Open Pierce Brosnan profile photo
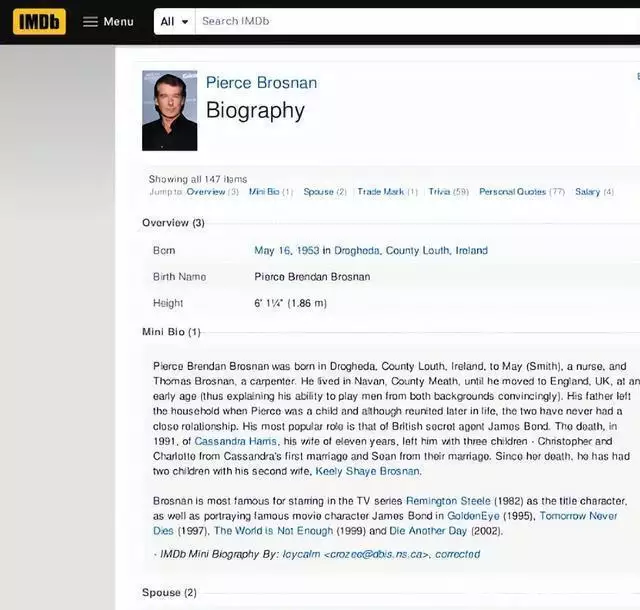 click(169, 110)
